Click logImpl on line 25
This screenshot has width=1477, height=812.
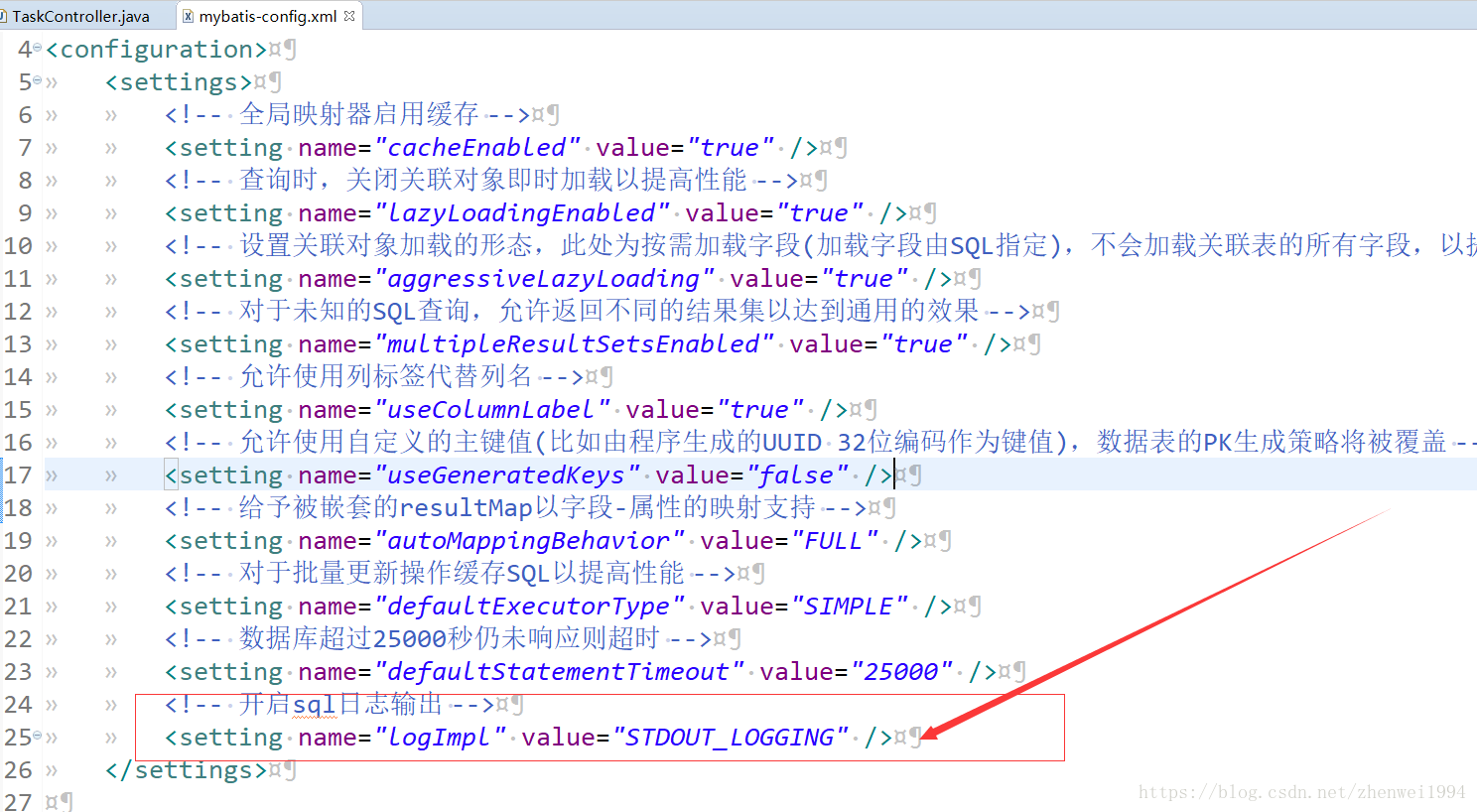click(440, 737)
